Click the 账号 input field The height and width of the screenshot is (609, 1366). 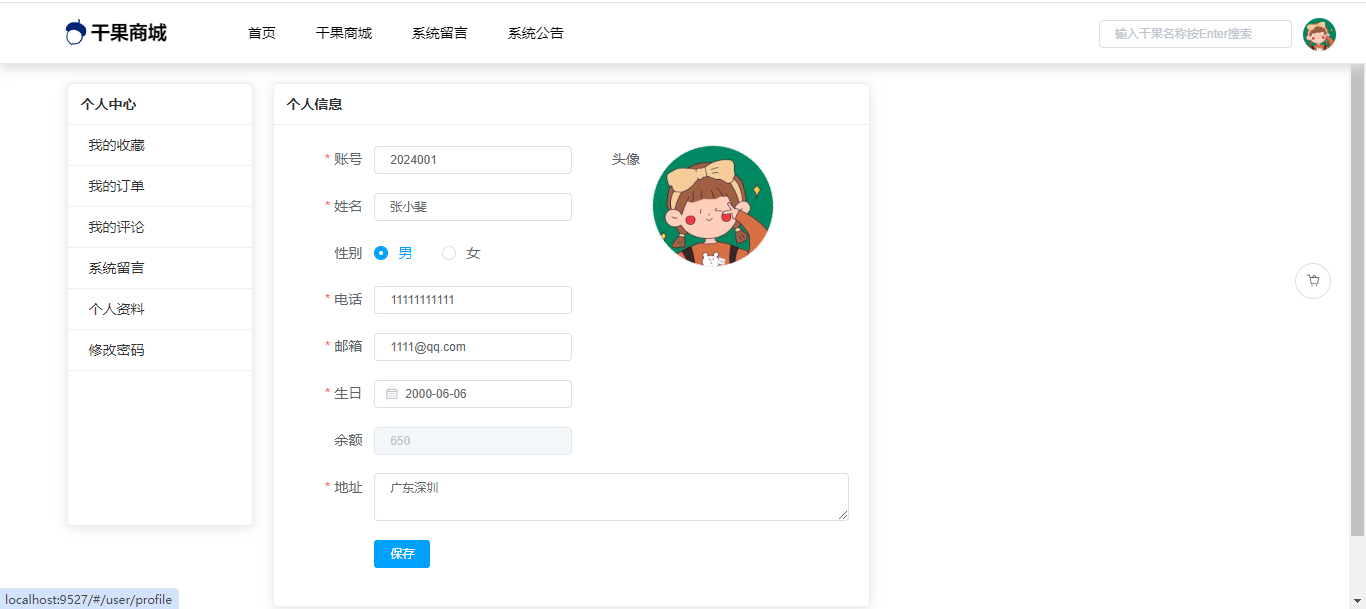[x=473, y=160]
